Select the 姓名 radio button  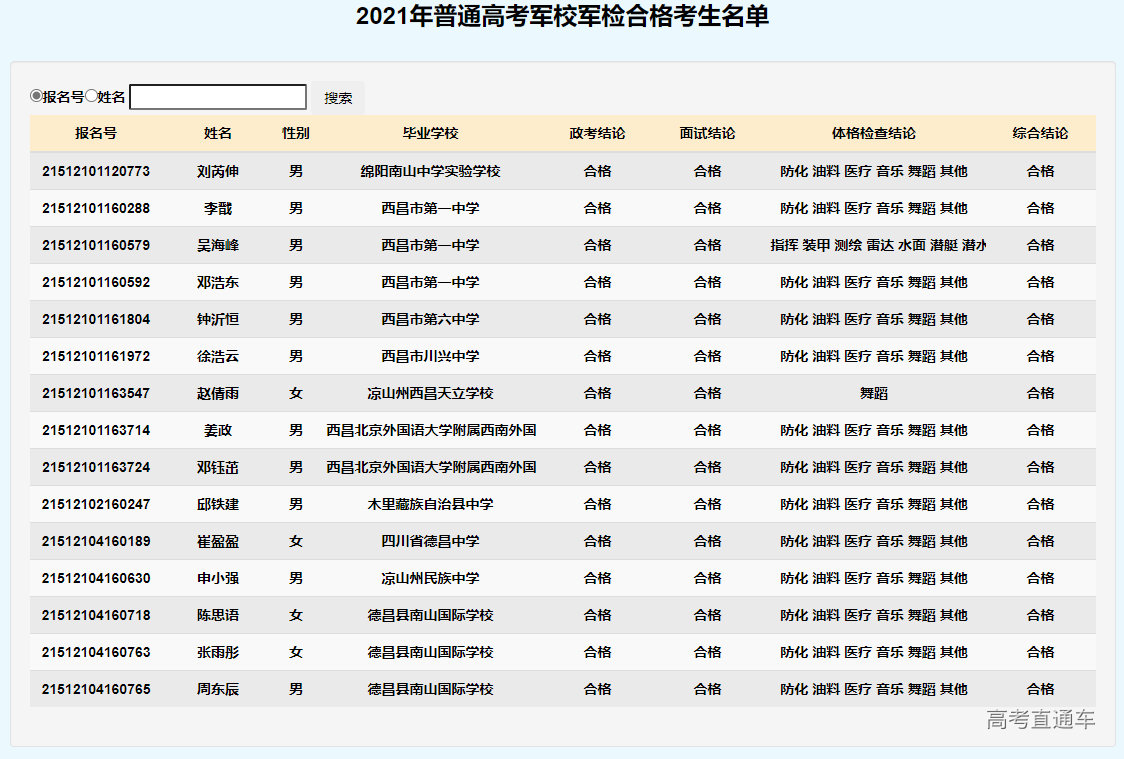(x=91, y=96)
